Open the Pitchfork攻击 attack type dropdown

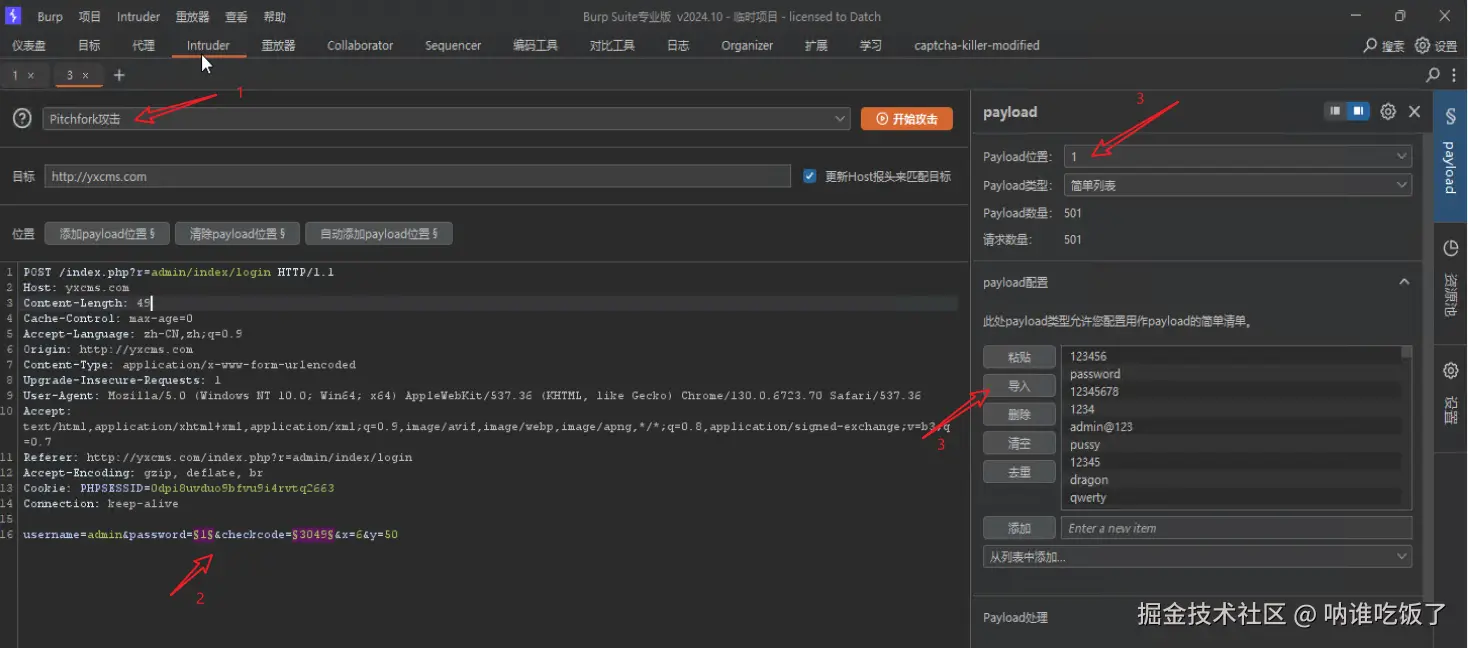pos(446,119)
